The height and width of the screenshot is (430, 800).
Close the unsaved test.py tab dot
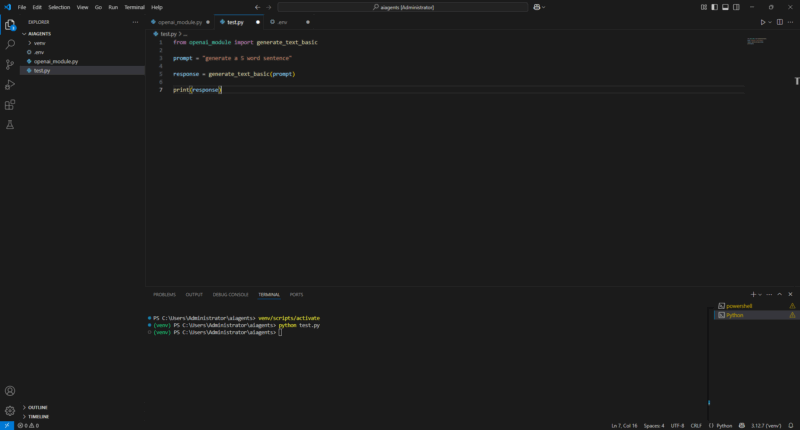point(258,22)
